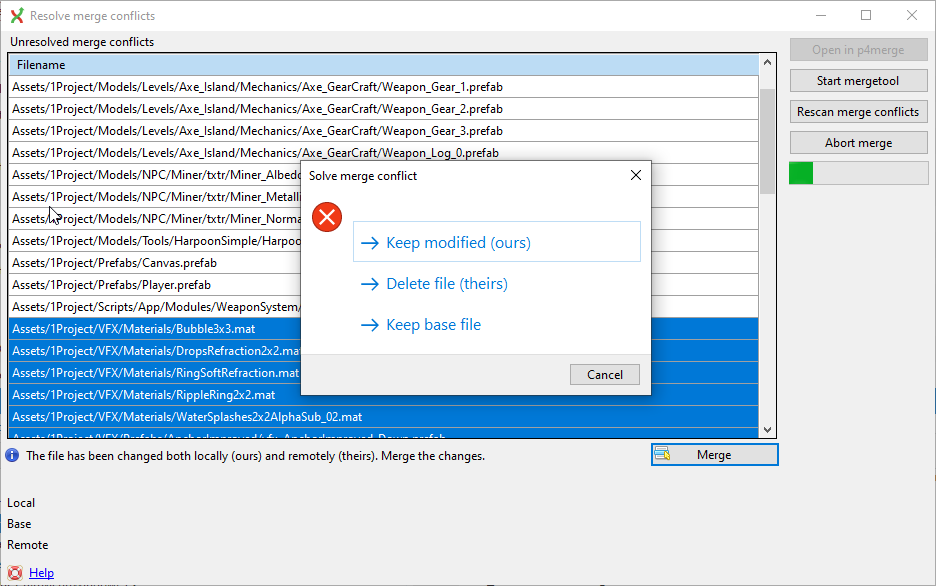The image size is (936, 586).
Task: Click the Start mergetool button
Action: pyautogui.click(x=858, y=81)
